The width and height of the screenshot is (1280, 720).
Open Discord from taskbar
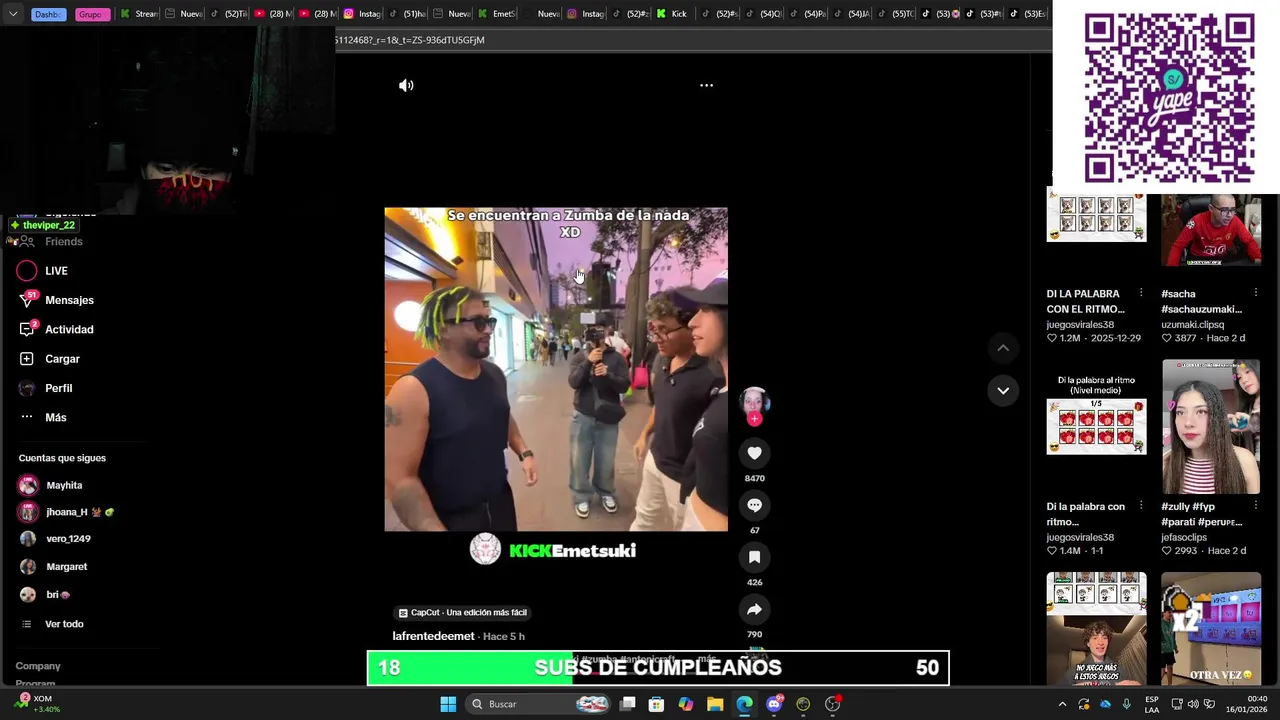tap(774, 704)
